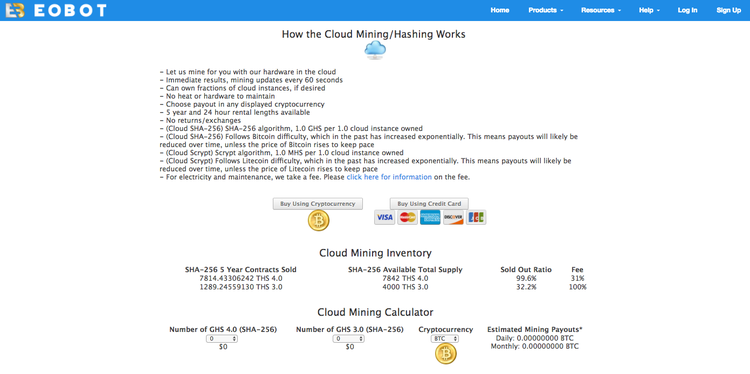The width and height of the screenshot is (750, 374).
Task: Click the 100% fee value
Action: [x=577, y=287]
